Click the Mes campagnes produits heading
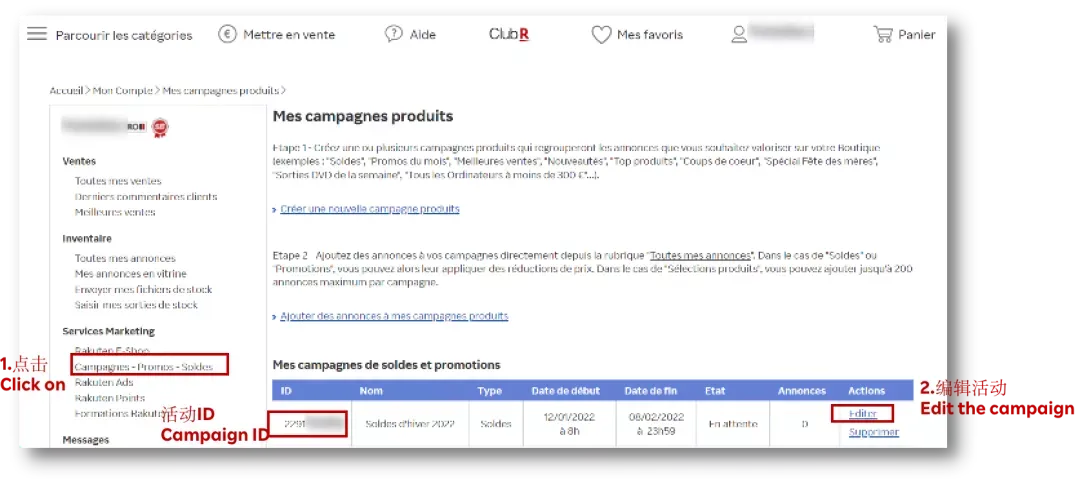The height and width of the screenshot is (484, 1080). tap(363, 116)
